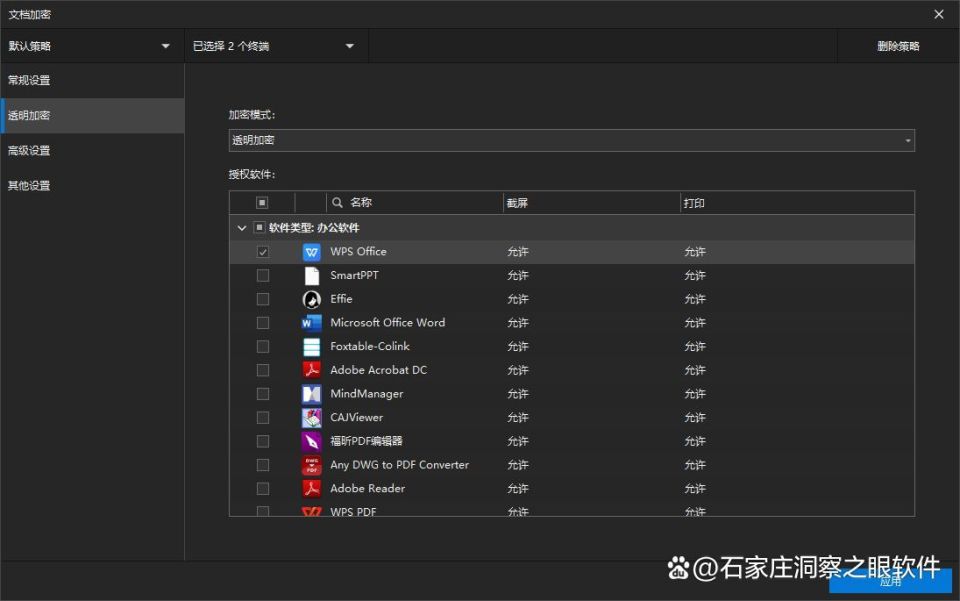Switch to the 其他设置 section
960x601 pixels.
92,185
